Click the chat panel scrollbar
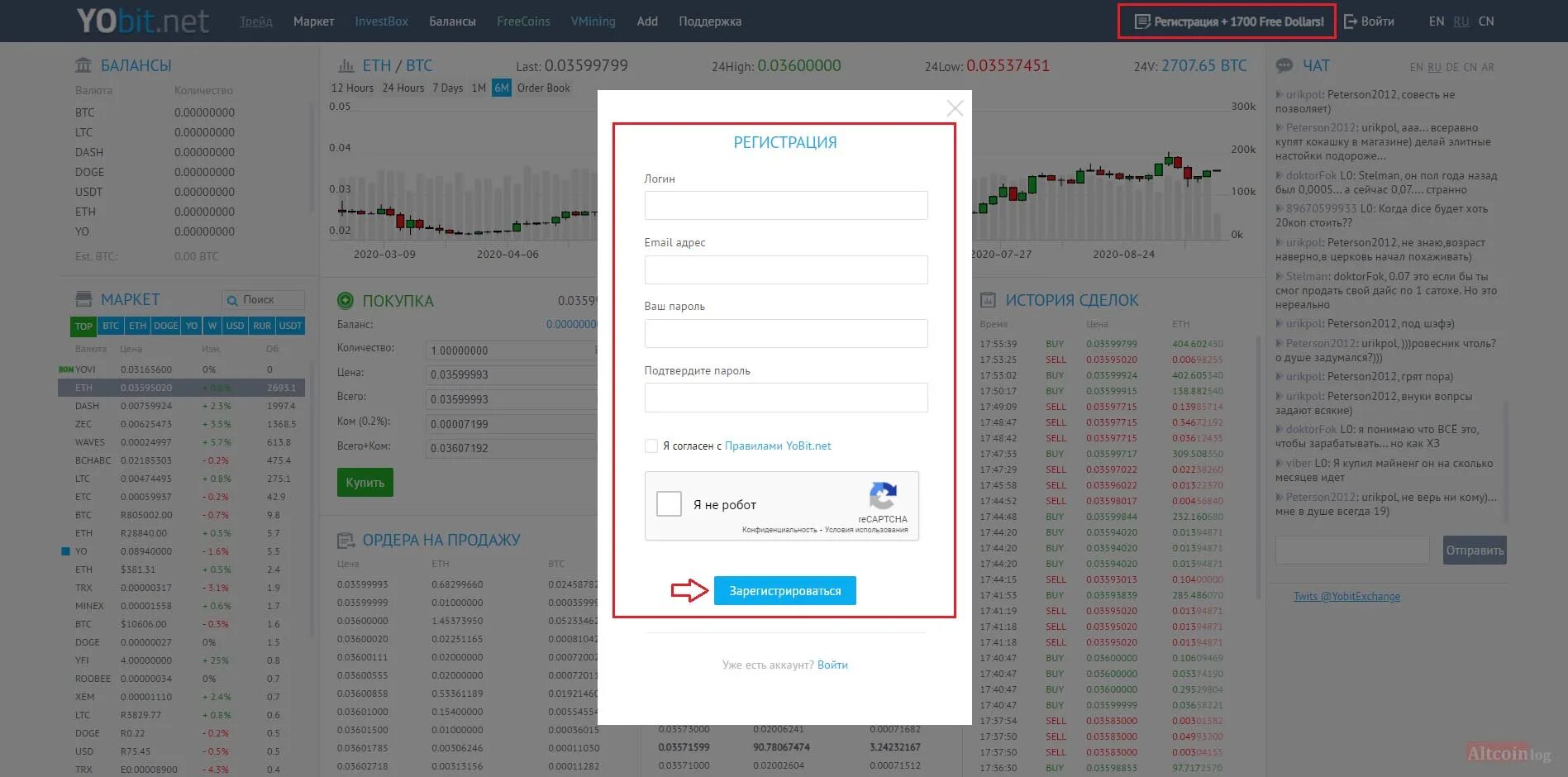This screenshot has height=777, width=1568. click(1506, 463)
